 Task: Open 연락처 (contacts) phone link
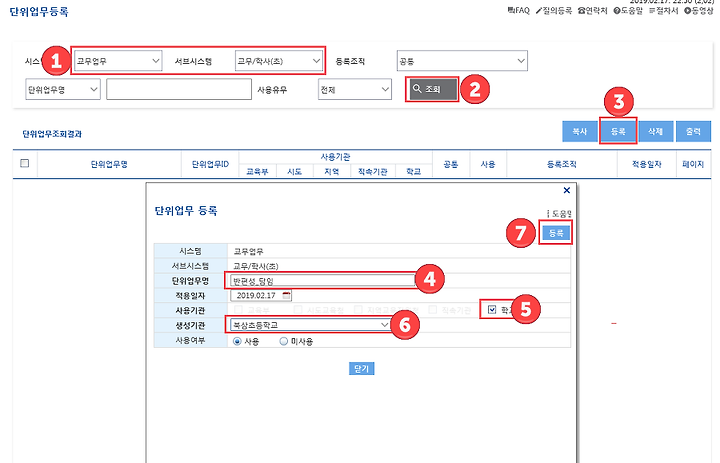[x=593, y=10]
